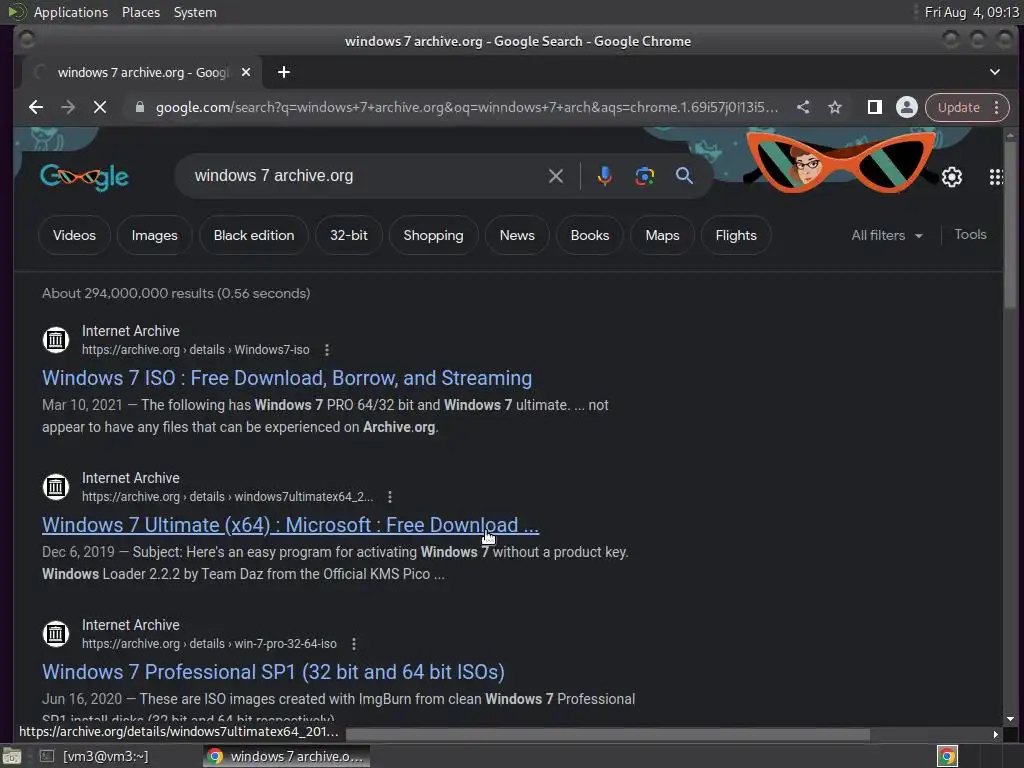Open Google quick settings gear
1024x768 pixels.
point(952,177)
